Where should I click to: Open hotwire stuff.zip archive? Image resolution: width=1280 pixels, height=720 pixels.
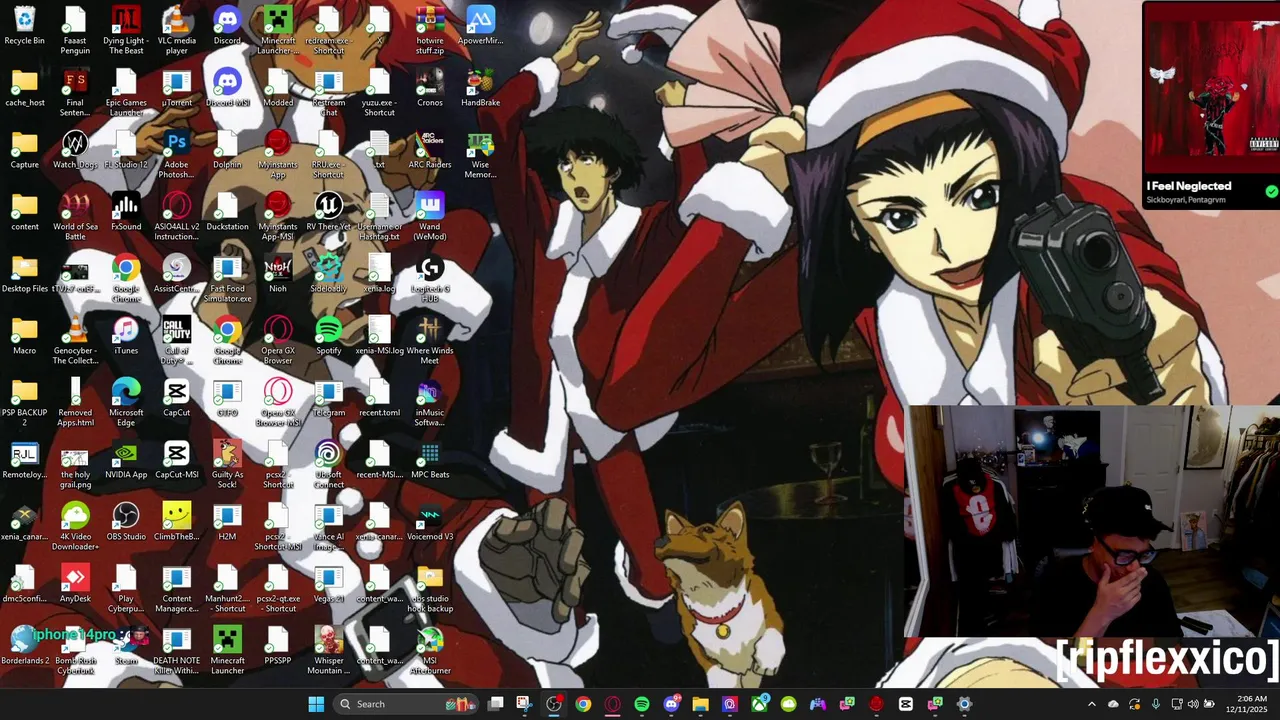click(430, 26)
